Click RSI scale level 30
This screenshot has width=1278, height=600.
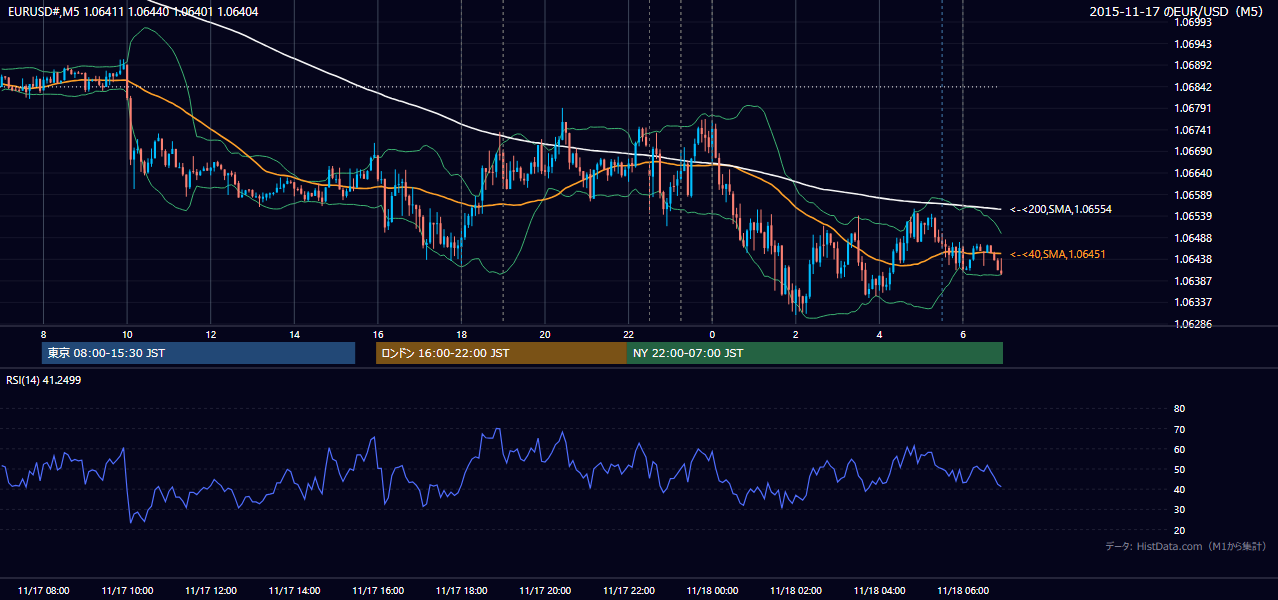click(1179, 510)
